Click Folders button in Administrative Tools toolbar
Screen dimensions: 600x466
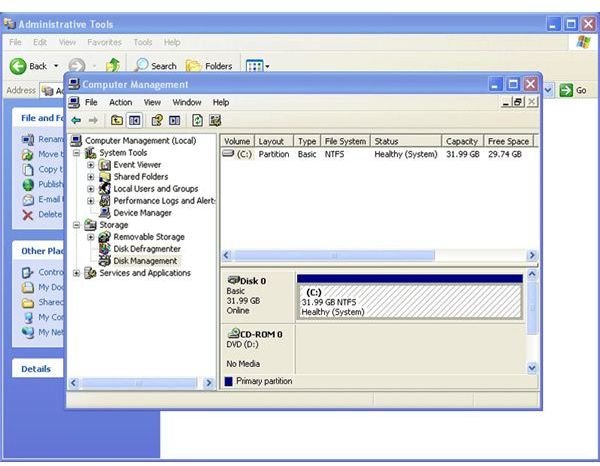click(209, 66)
